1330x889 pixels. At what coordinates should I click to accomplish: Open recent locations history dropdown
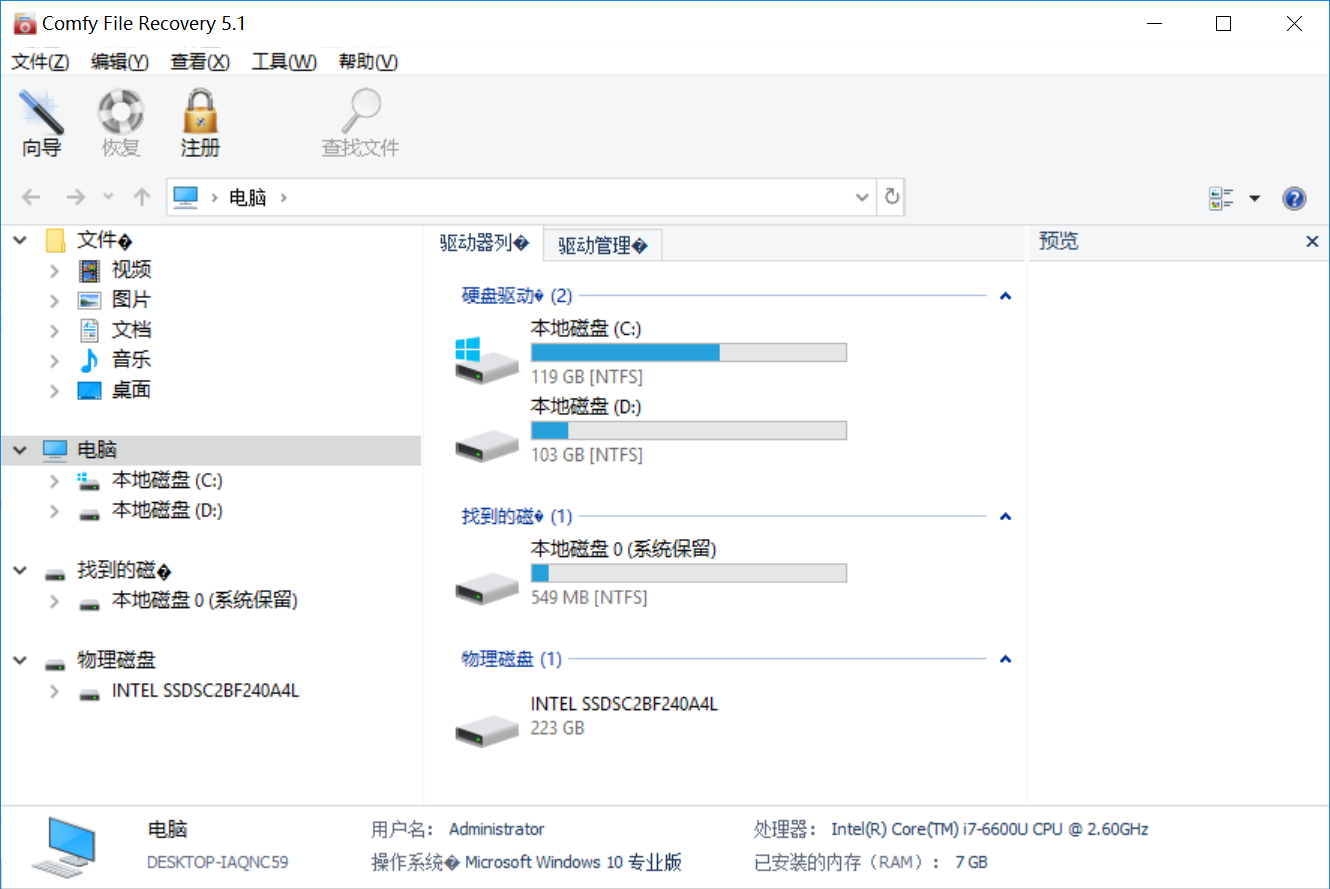point(108,197)
